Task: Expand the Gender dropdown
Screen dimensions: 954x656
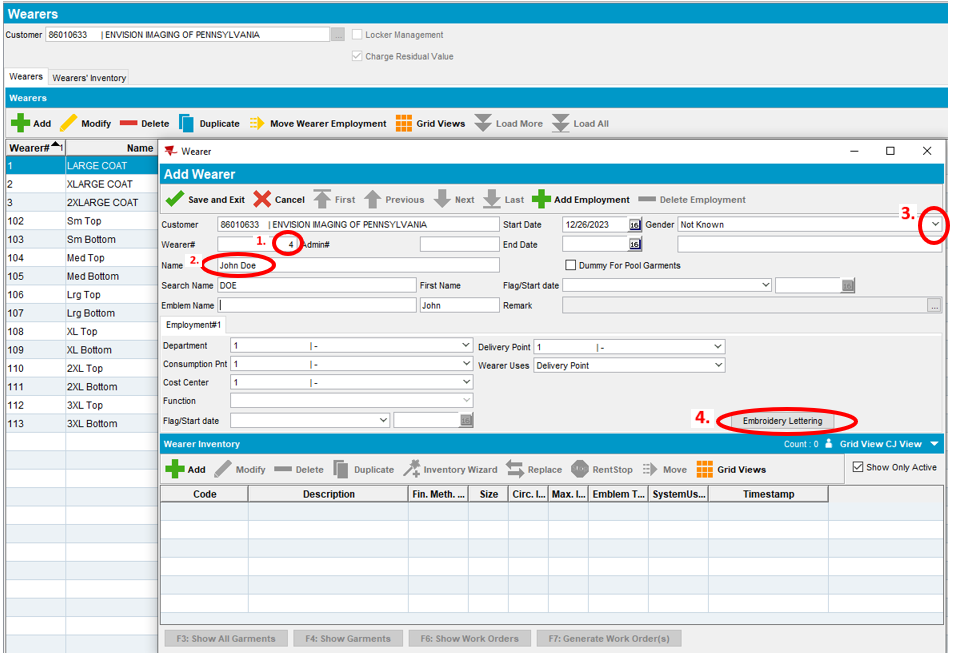Action: 934,225
